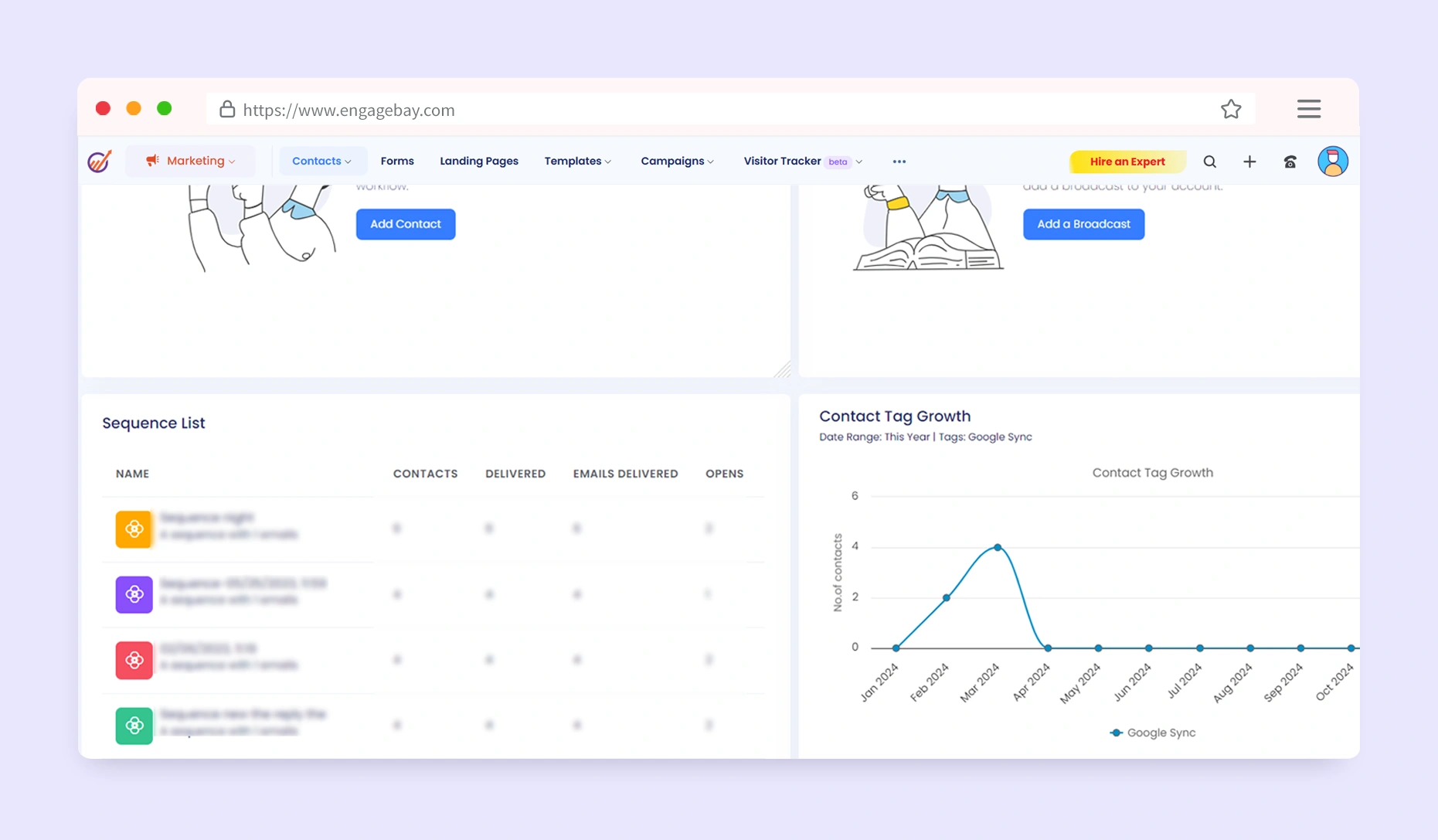1438x840 pixels.
Task: Select the purple sequence icon
Action: pos(134,594)
